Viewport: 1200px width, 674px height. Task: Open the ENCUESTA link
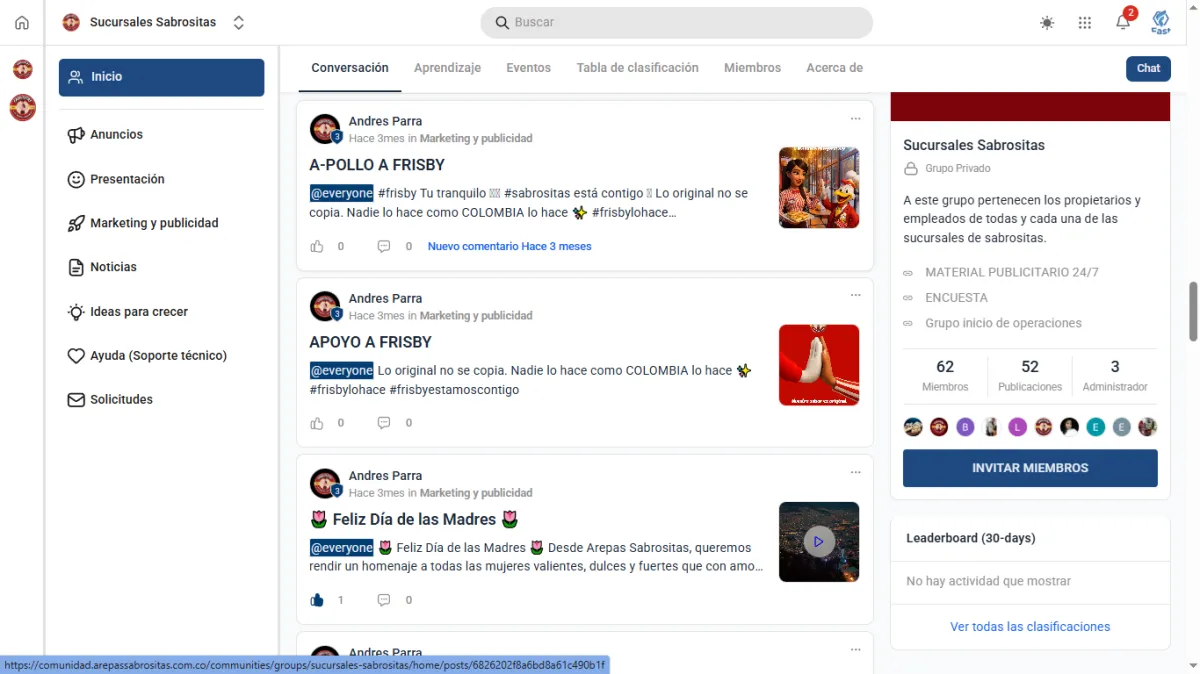tap(956, 298)
